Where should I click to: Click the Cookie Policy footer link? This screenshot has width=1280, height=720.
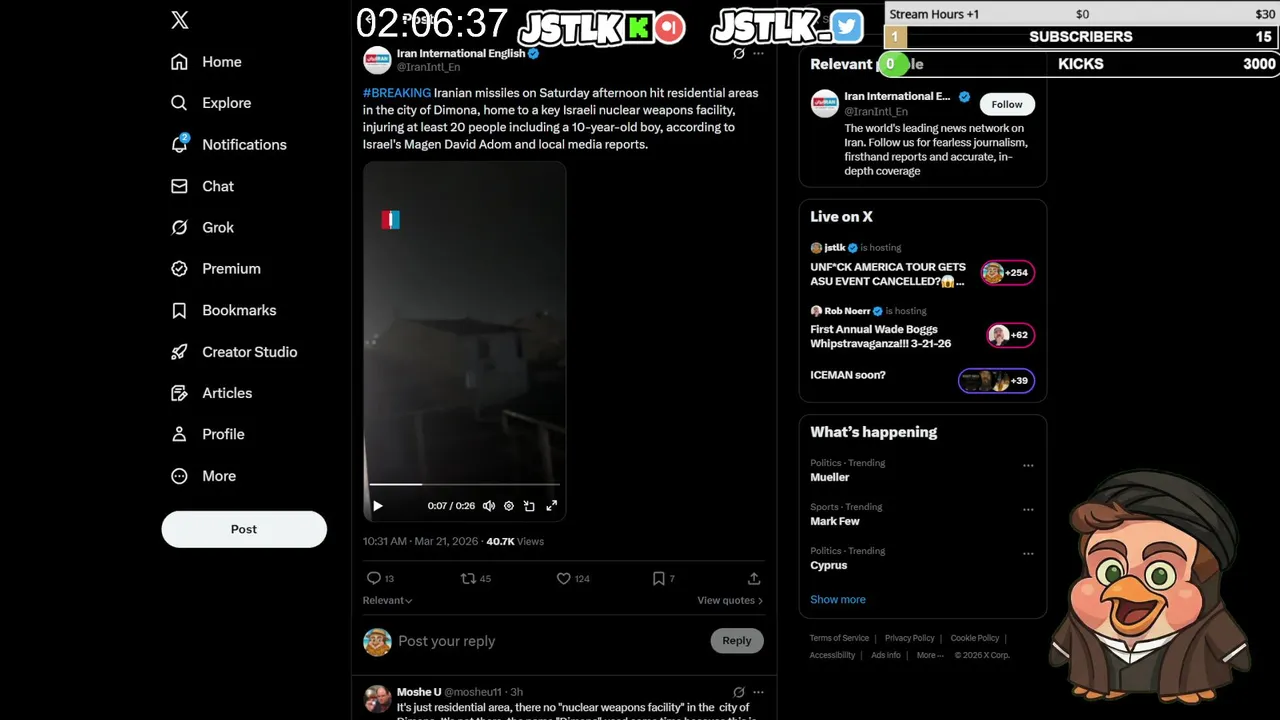tap(975, 638)
